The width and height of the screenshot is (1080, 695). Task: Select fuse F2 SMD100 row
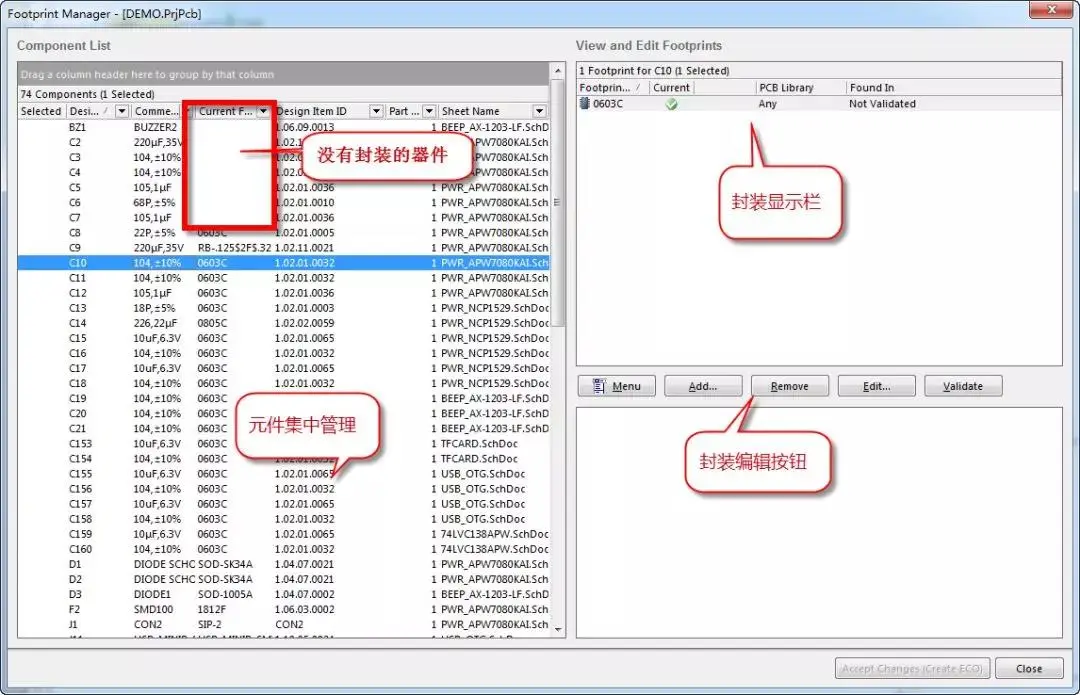(284, 609)
